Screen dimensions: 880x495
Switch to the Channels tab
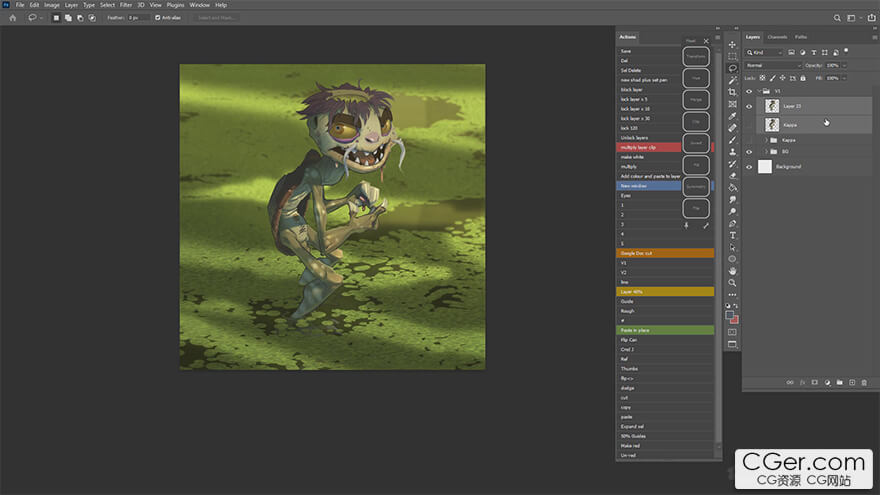777,37
